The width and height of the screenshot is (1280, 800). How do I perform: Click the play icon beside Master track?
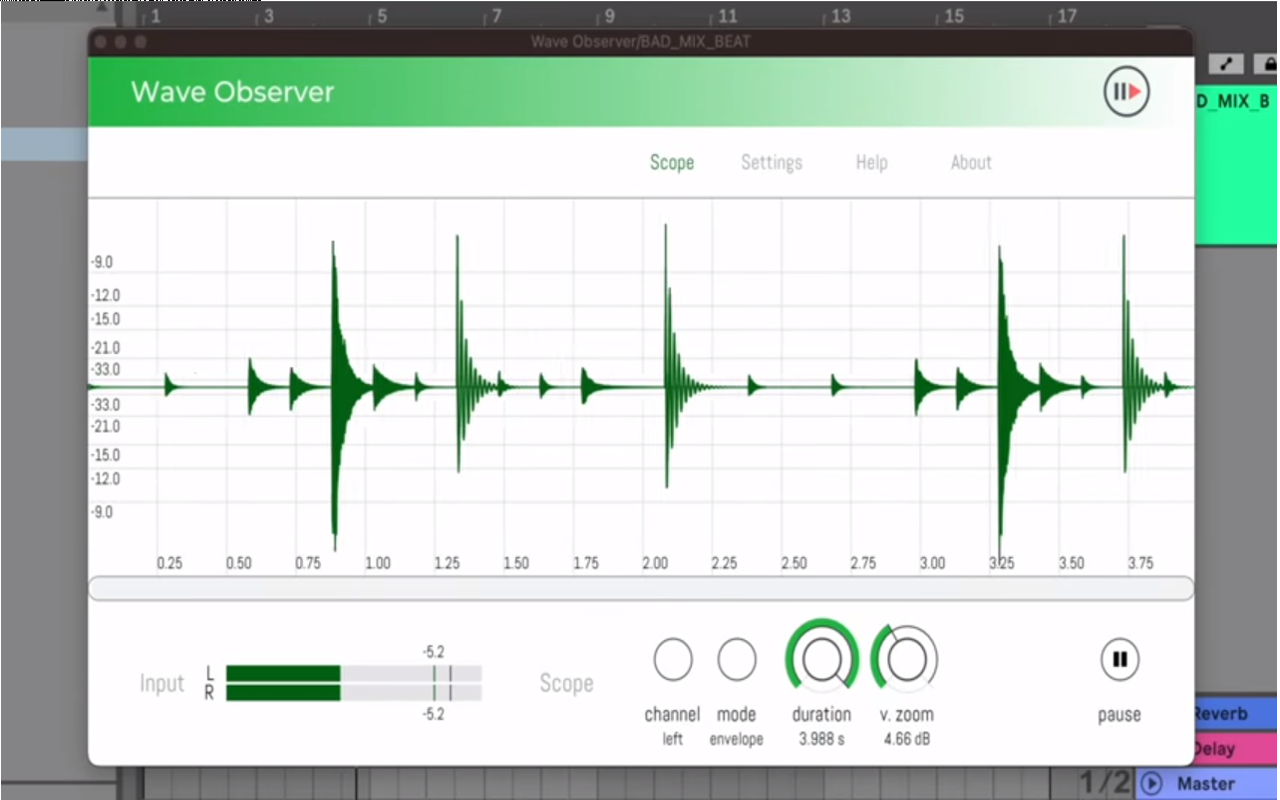(x=1151, y=784)
